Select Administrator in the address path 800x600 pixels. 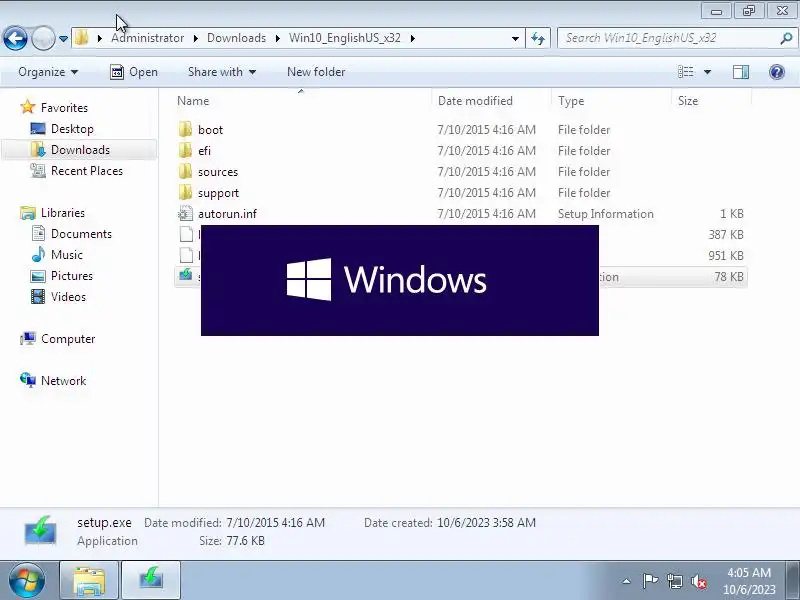[147, 38]
